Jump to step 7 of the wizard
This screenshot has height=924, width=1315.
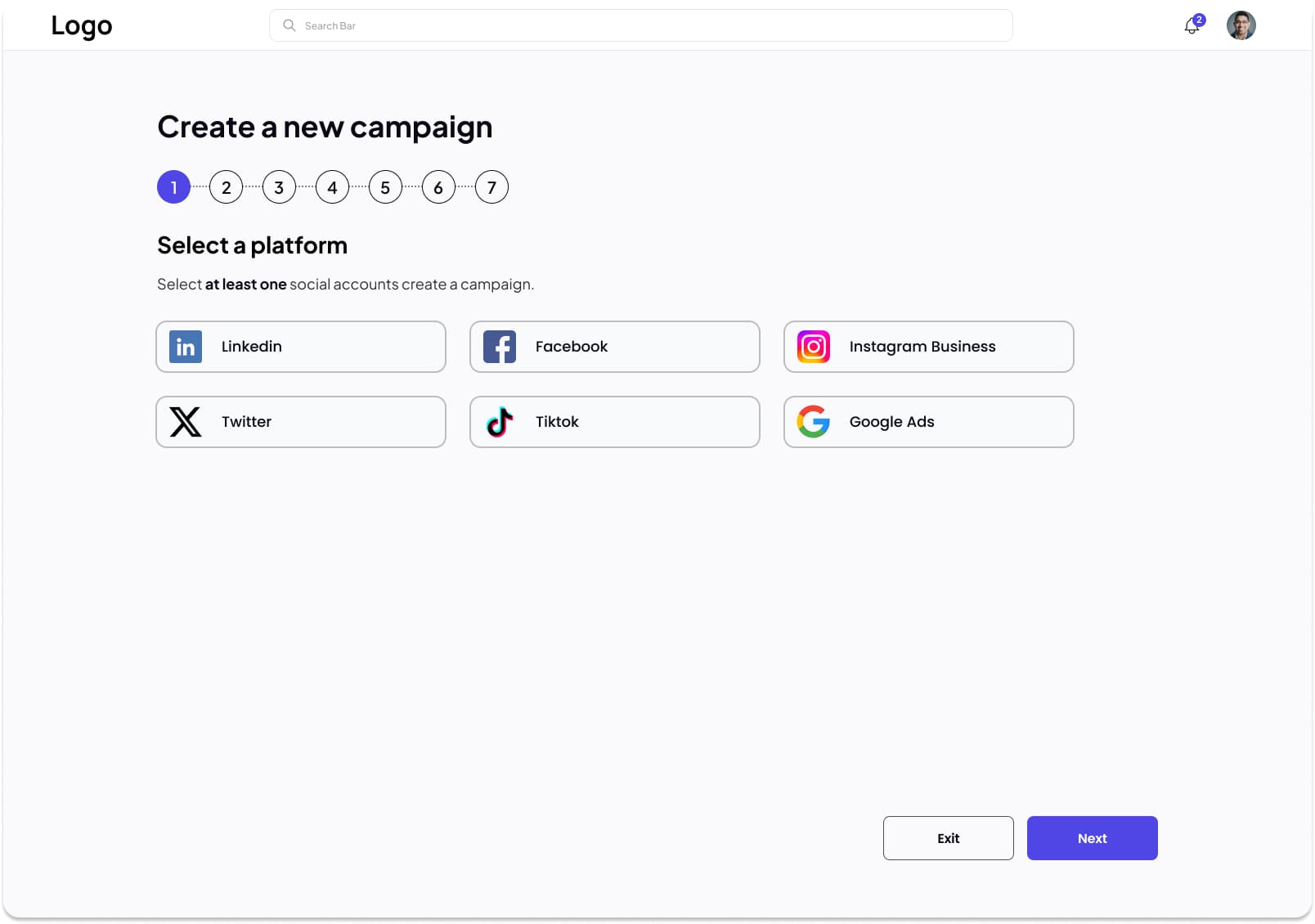click(x=491, y=186)
